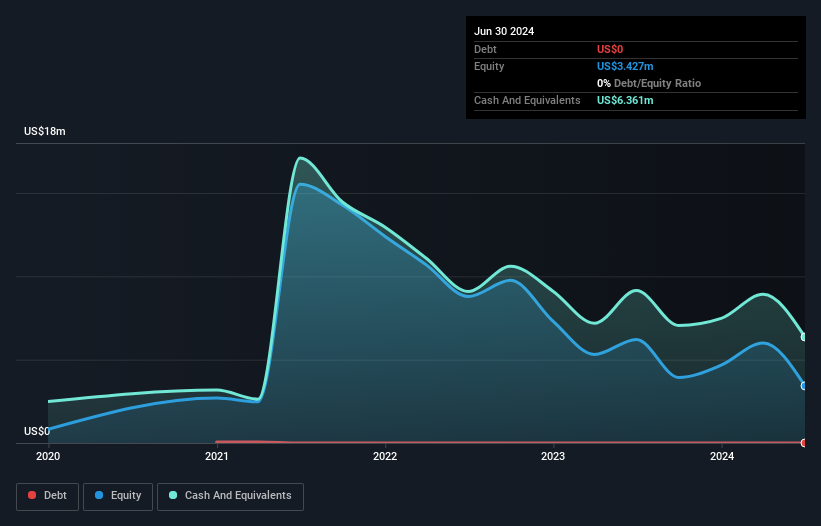Click the Equity value US$3.427m in tooltip

click(625, 66)
